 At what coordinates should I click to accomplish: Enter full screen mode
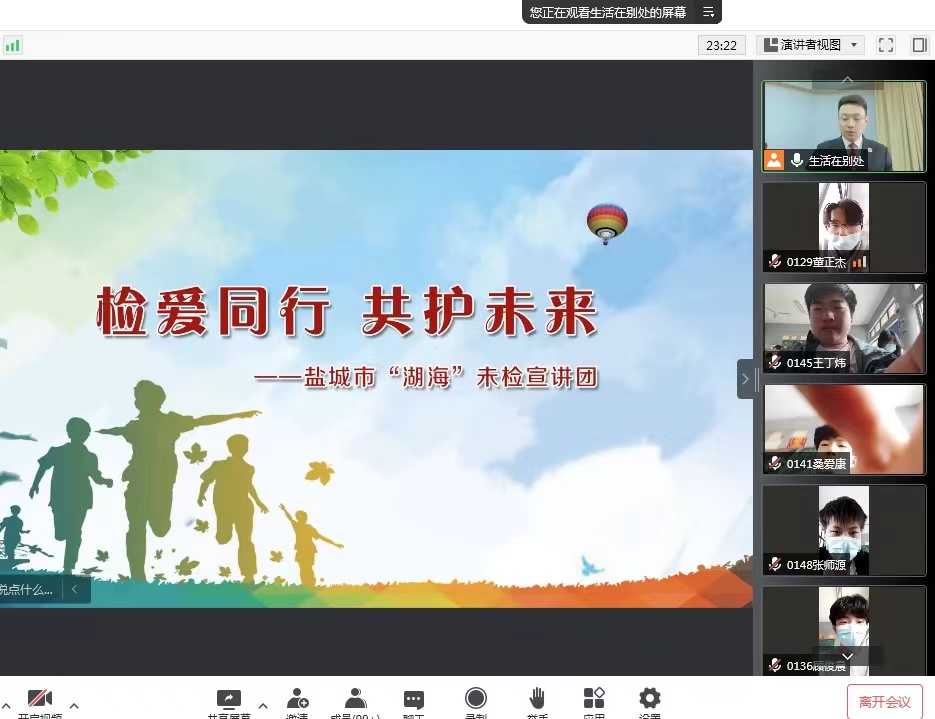coord(885,45)
